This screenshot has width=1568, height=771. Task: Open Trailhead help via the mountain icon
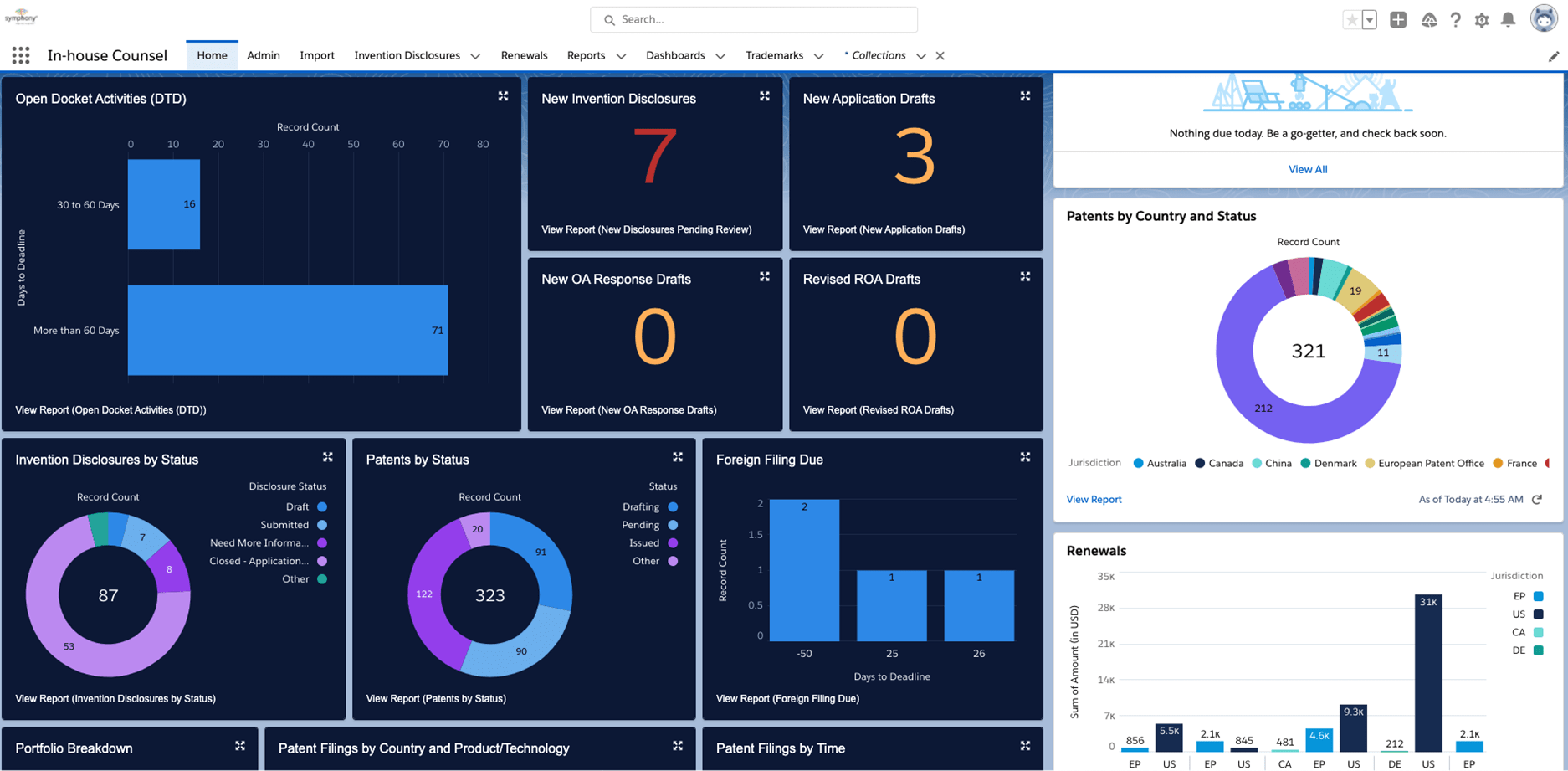(1430, 19)
